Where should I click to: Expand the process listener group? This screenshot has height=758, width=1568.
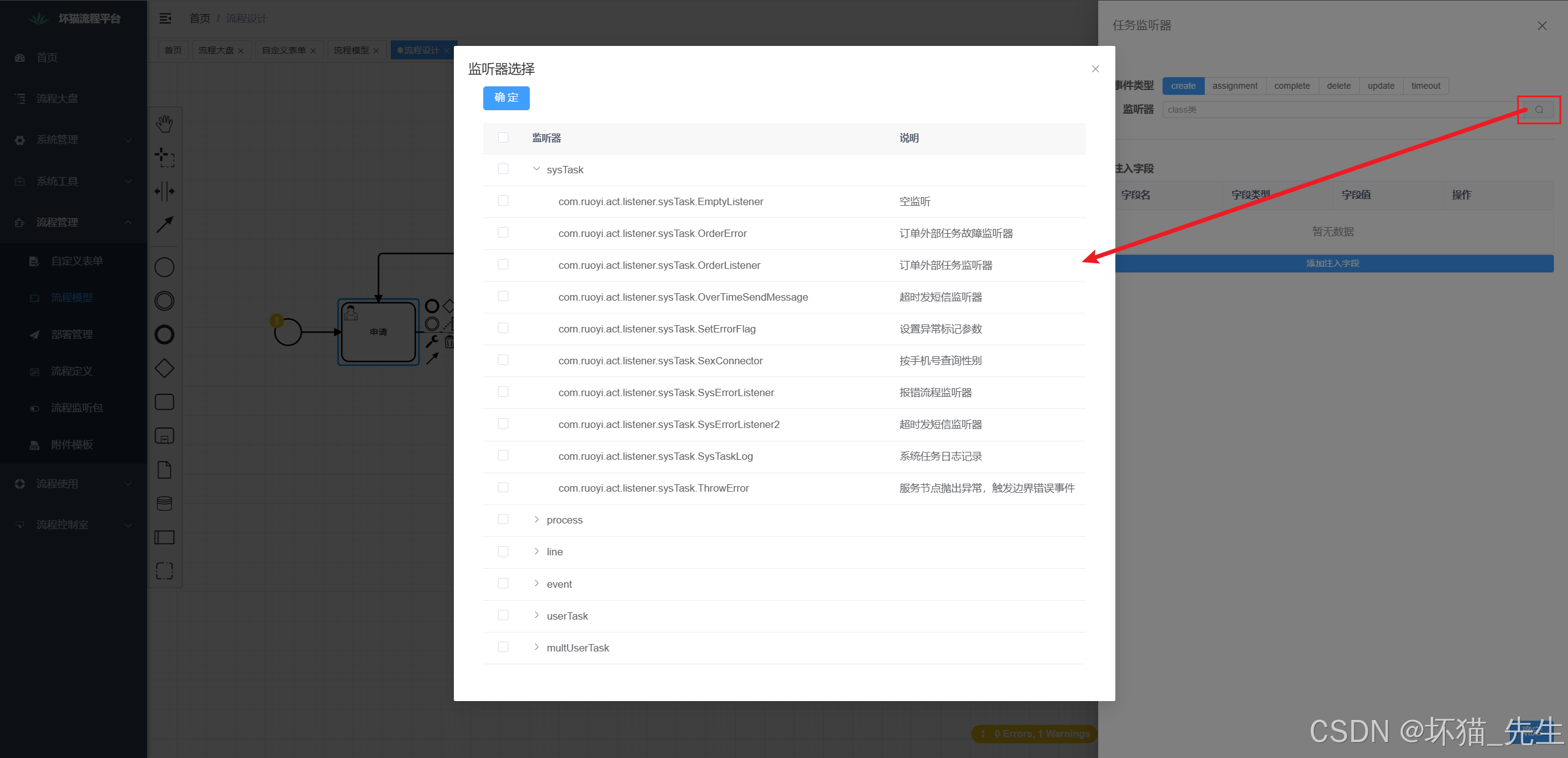click(x=536, y=519)
